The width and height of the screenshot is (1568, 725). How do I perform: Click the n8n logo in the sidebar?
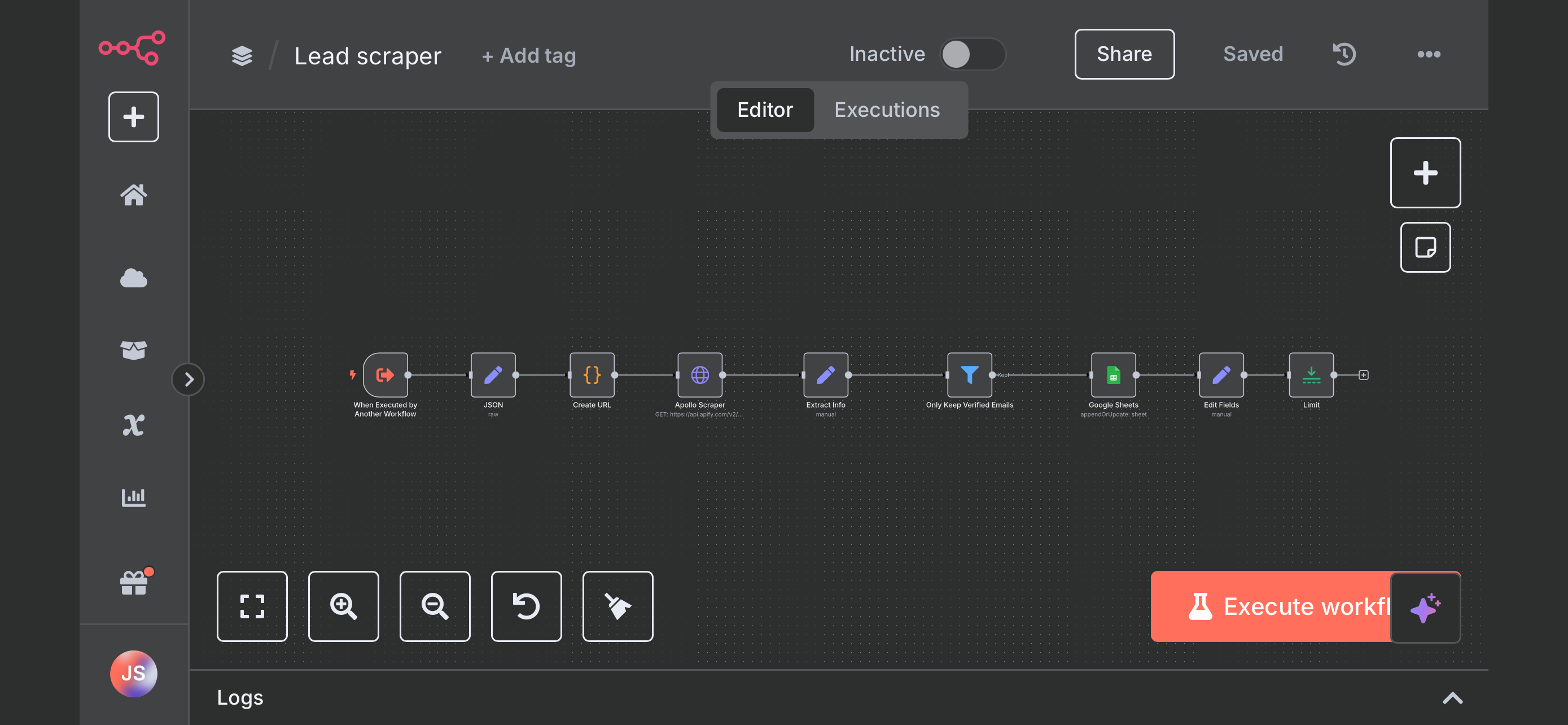(132, 47)
